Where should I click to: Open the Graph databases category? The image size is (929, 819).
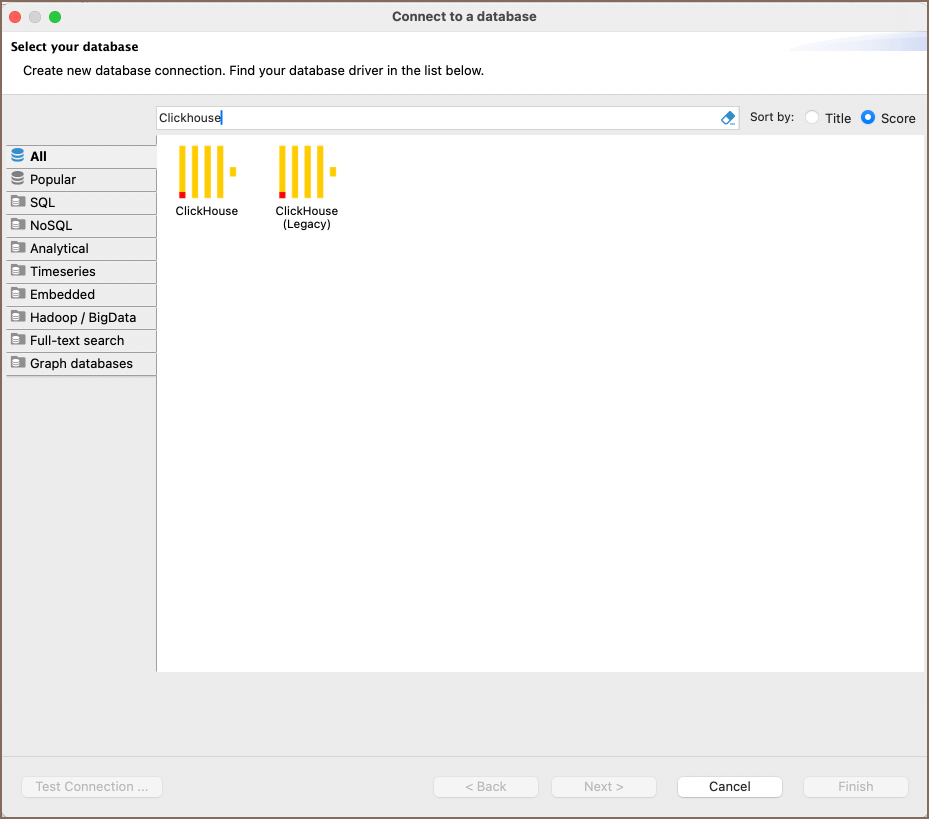click(81, 363)
